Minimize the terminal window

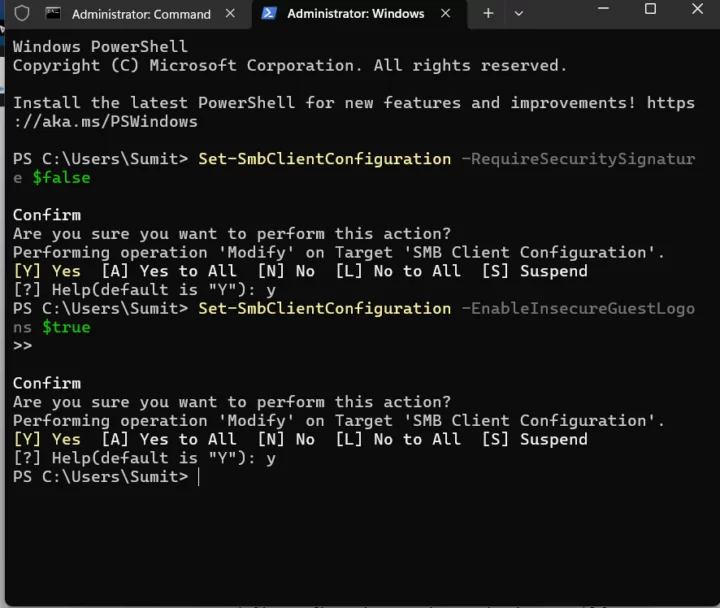[x=603, y=9]
